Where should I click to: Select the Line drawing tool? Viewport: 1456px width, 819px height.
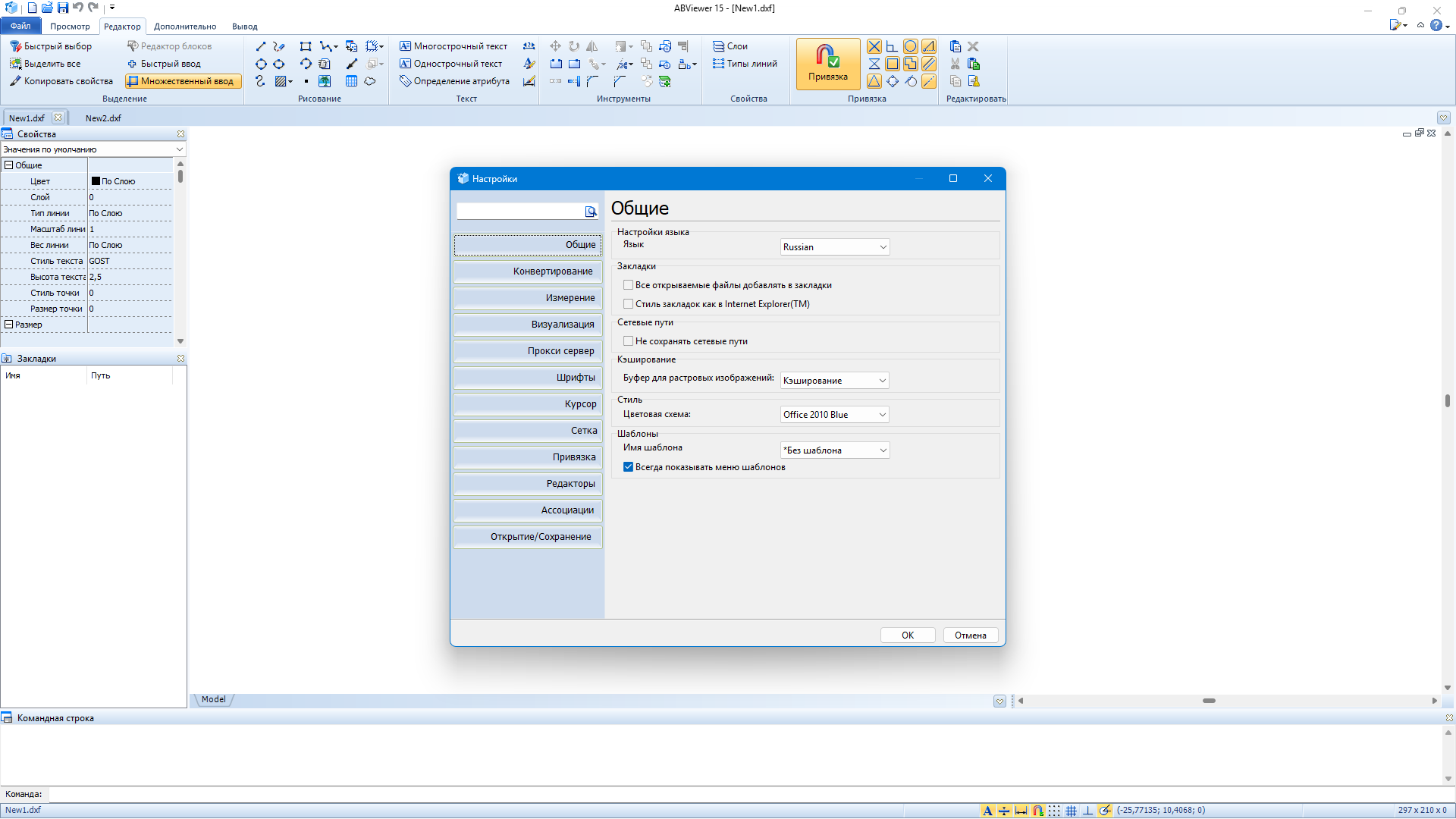[x=261, y=46]
